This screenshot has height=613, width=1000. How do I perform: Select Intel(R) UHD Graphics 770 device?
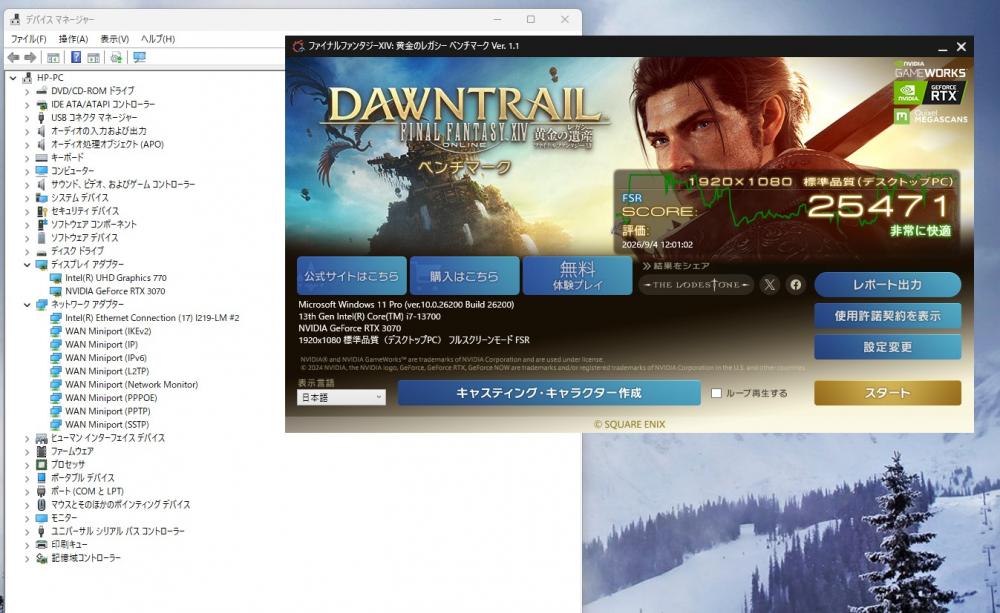(x=115, y=277)
